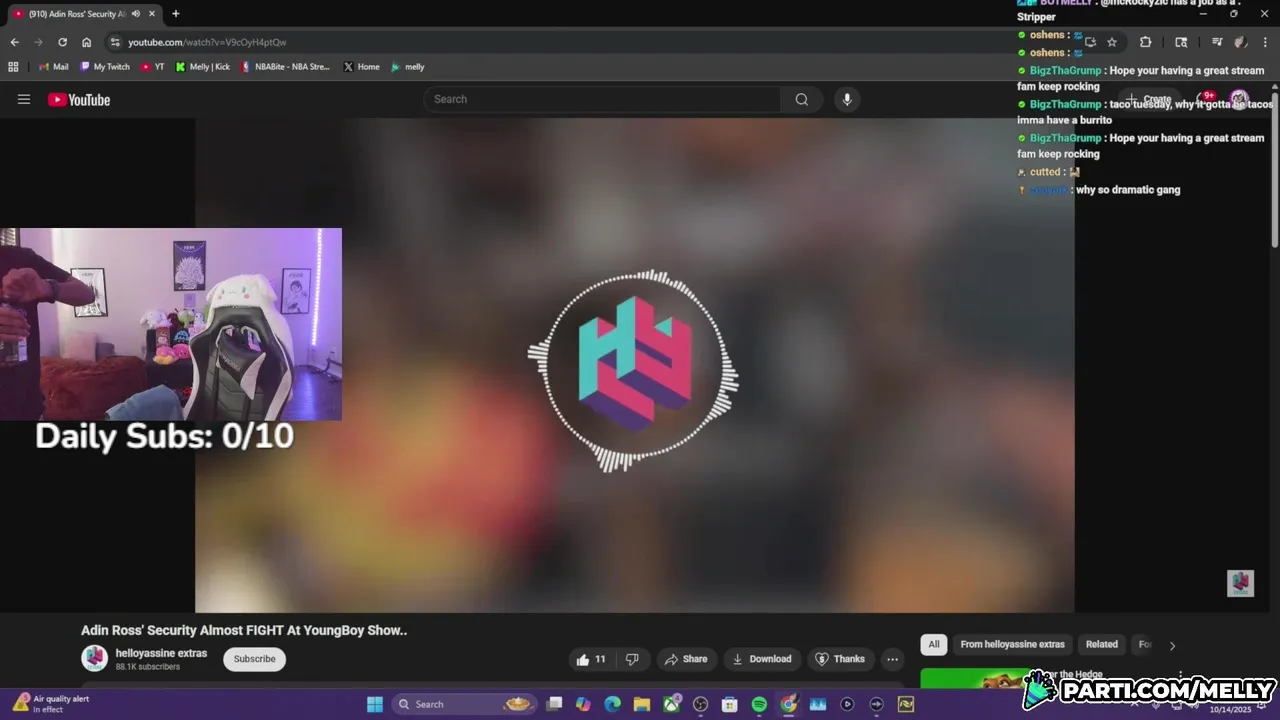The height and width of the screenshot is (720, 1280).
Task: Click the YouTube search input field
Action: click(602, 99)
